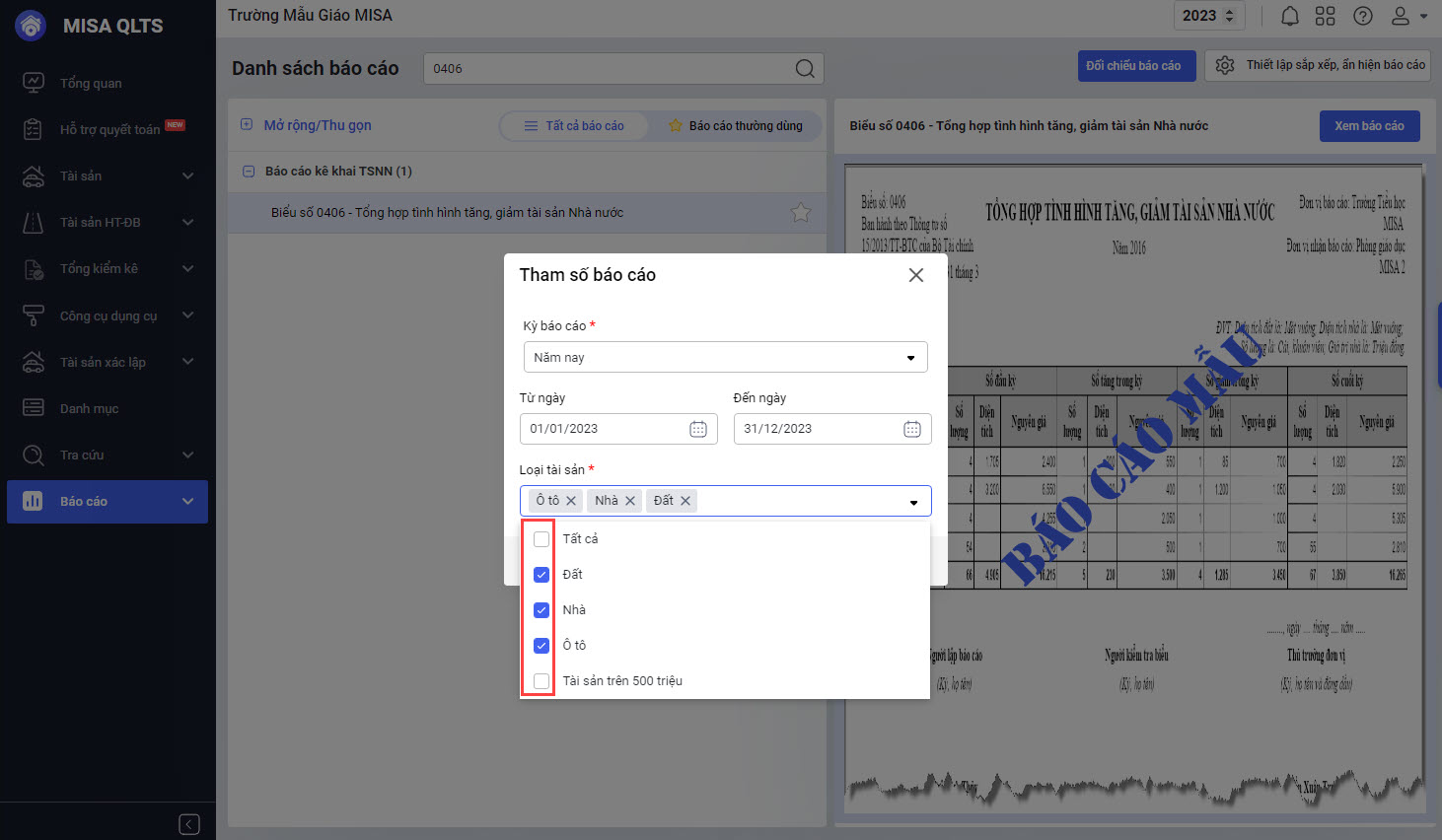Click the Công cụ dụng cụ icon
Screen dimensions: 1442x840
[34, 315]
